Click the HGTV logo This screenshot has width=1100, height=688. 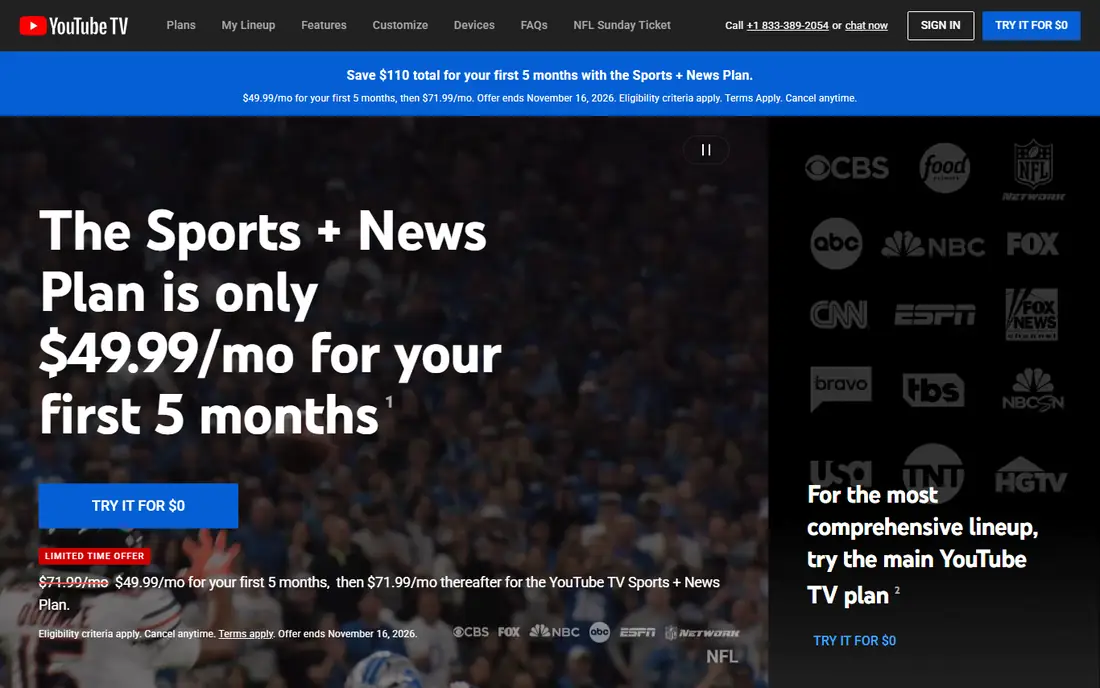click(1031, 475)
